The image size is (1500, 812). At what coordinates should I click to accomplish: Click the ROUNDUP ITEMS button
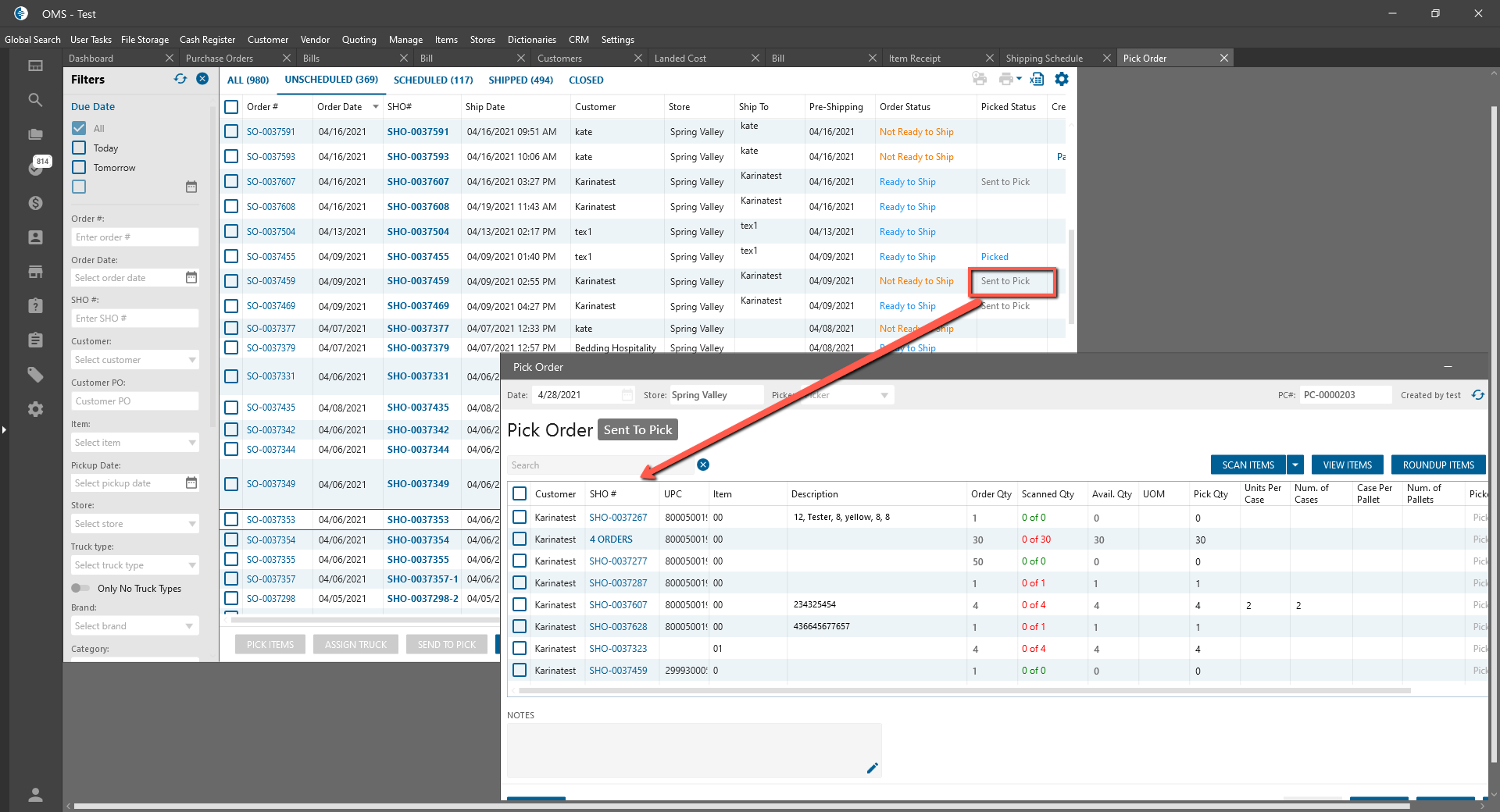click(x=1438, y=465)
